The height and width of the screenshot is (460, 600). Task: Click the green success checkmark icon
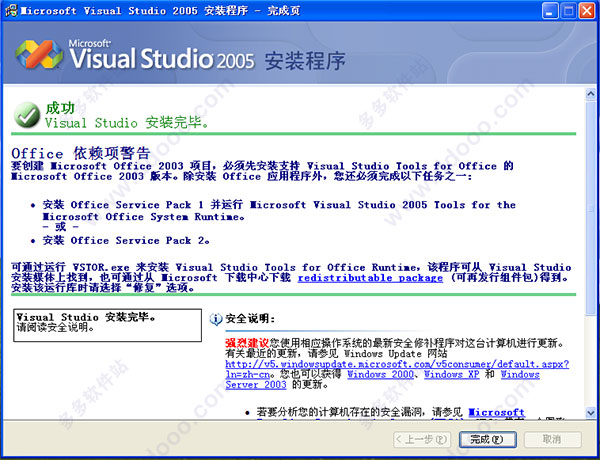(x=27, y=115)
